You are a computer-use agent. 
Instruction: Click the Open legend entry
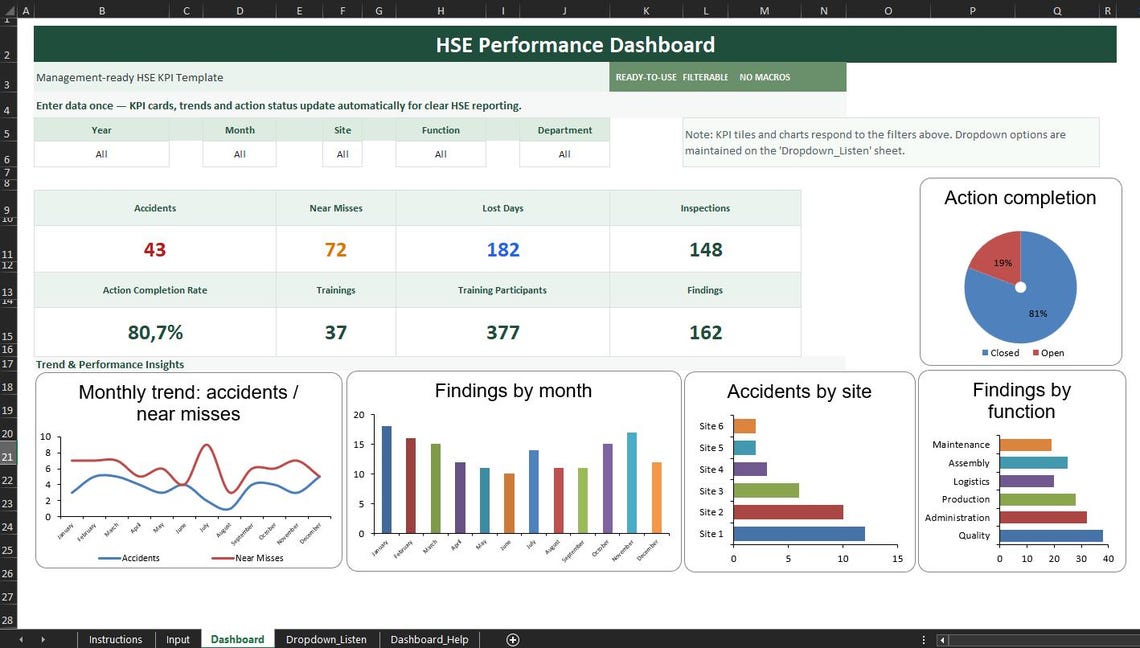point(1048,353)
